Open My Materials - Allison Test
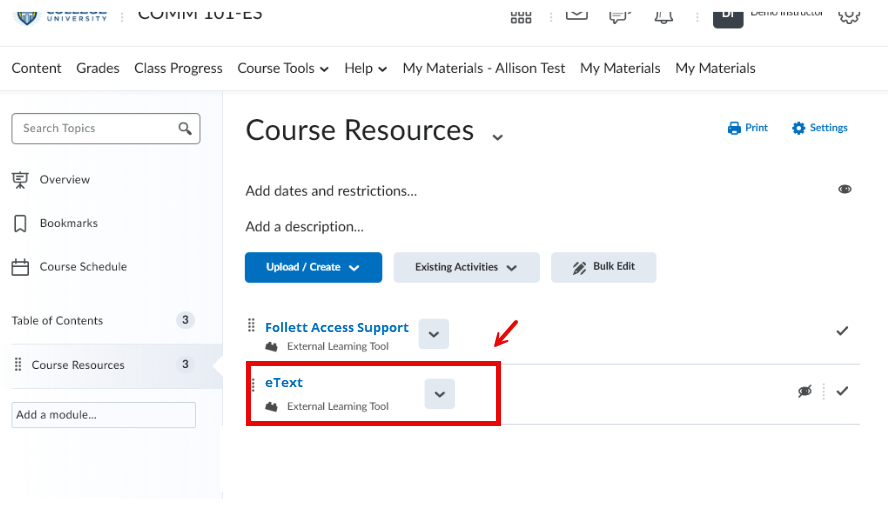This screenshot has height=508, width=888. [484, 69]
